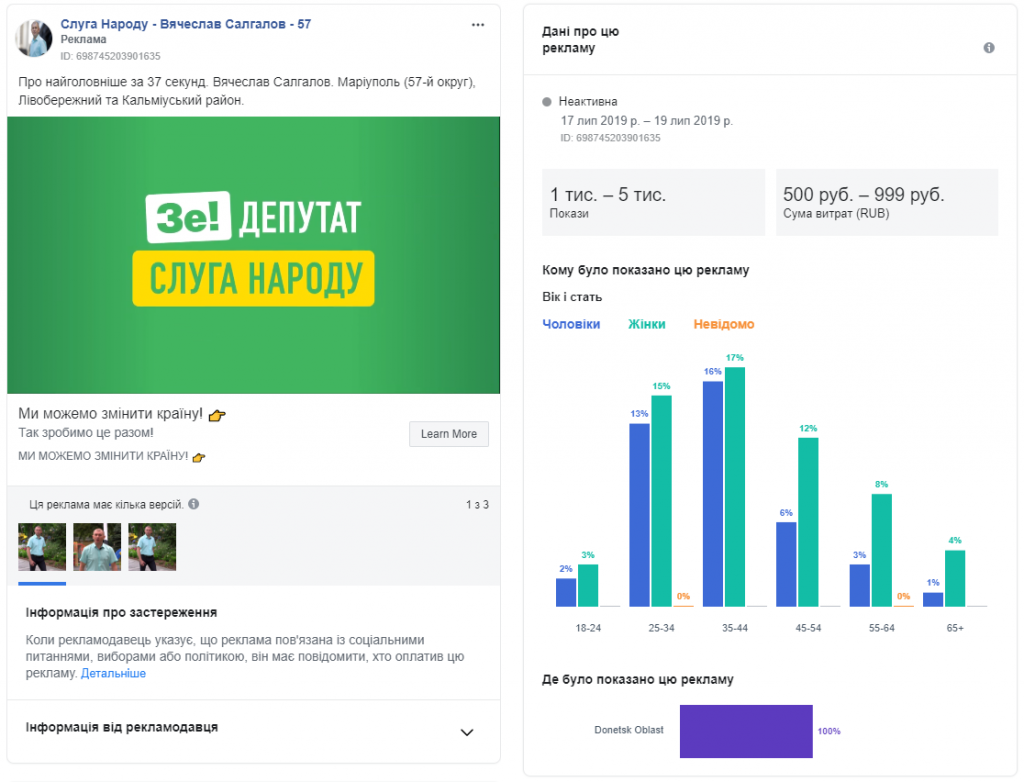Click the 13% men bar for ages 25-34
This screenshot has width=1024, height=782.
click(x=639, y=515)
